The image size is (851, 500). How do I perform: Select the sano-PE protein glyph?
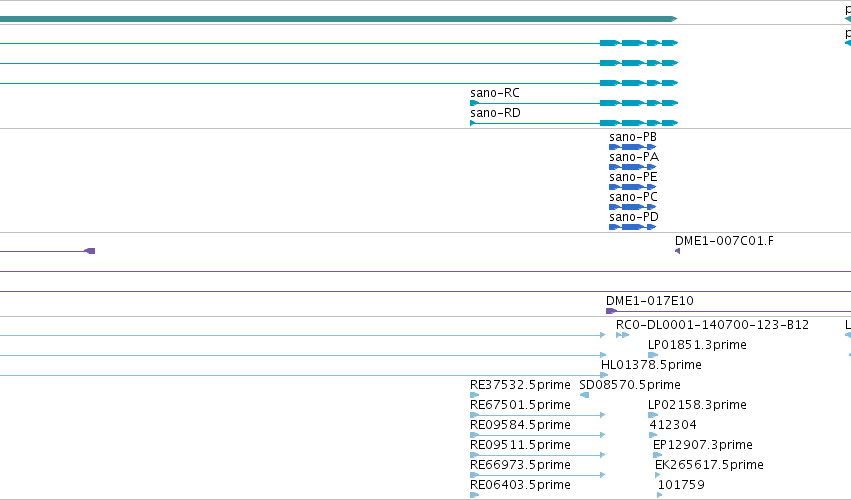tap(633, 187)
